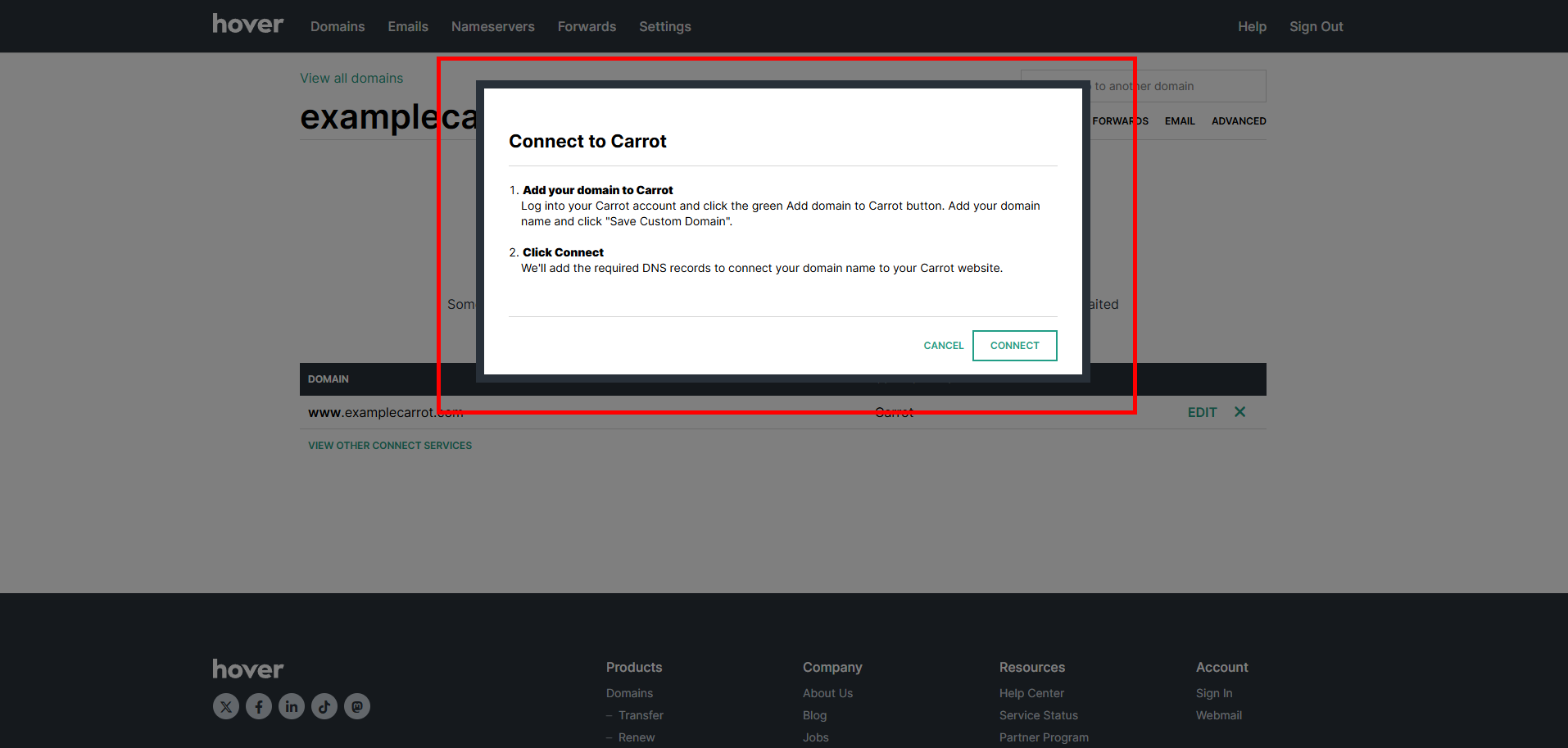Open footer Transfer link
This screenshot has height=748, width=1568.
click(x=641, y=715)
